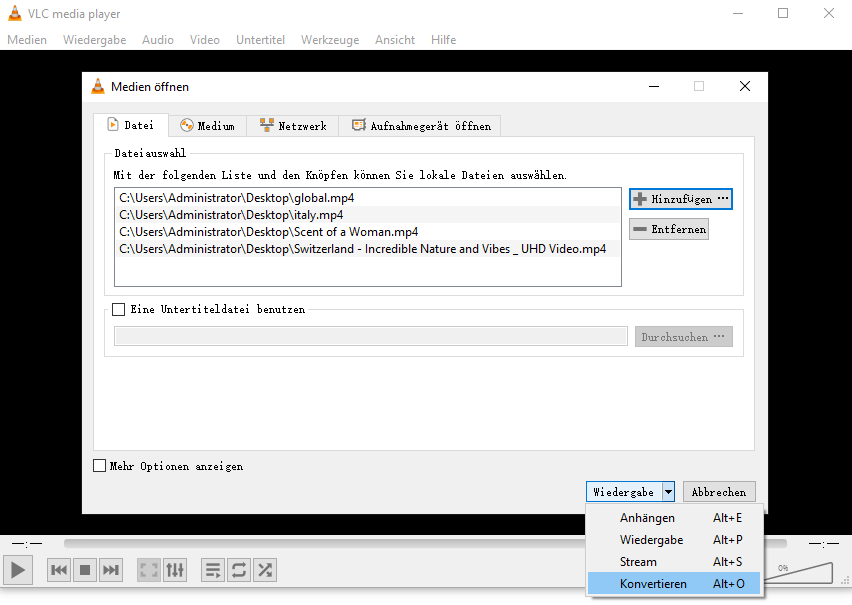Enable 'Eine Untertiteldatei benutzen' checkbox
Image resolution: width=852 pixels, height=605 pixels.
[118, 309]
